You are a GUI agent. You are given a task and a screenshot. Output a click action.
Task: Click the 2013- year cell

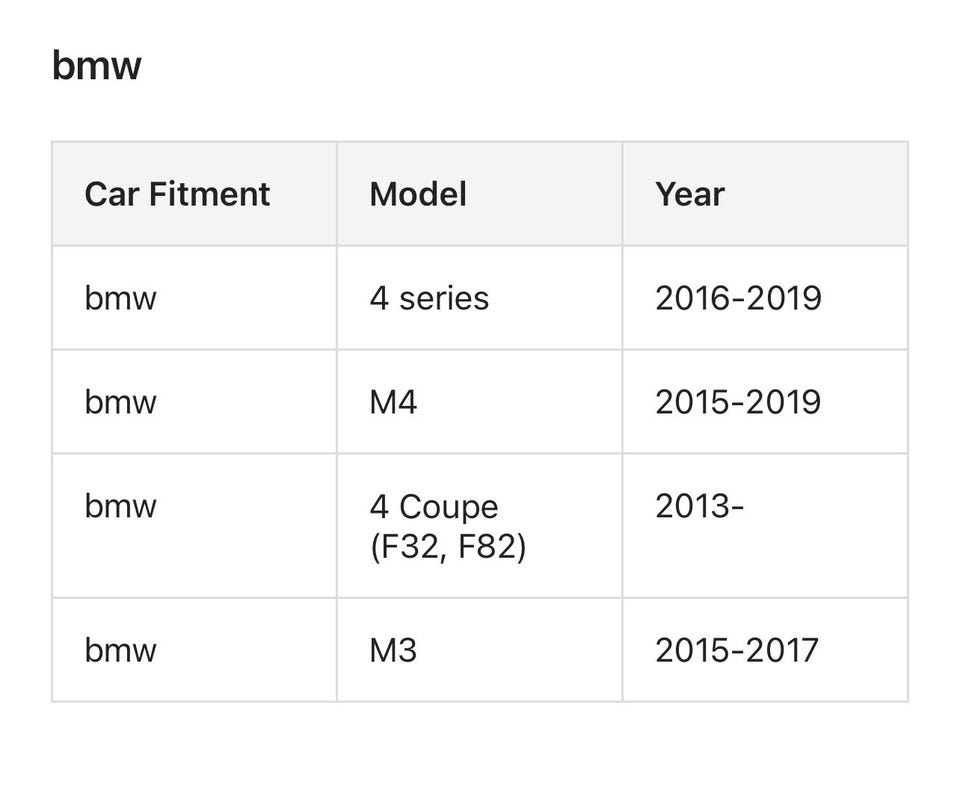[699, 506]
